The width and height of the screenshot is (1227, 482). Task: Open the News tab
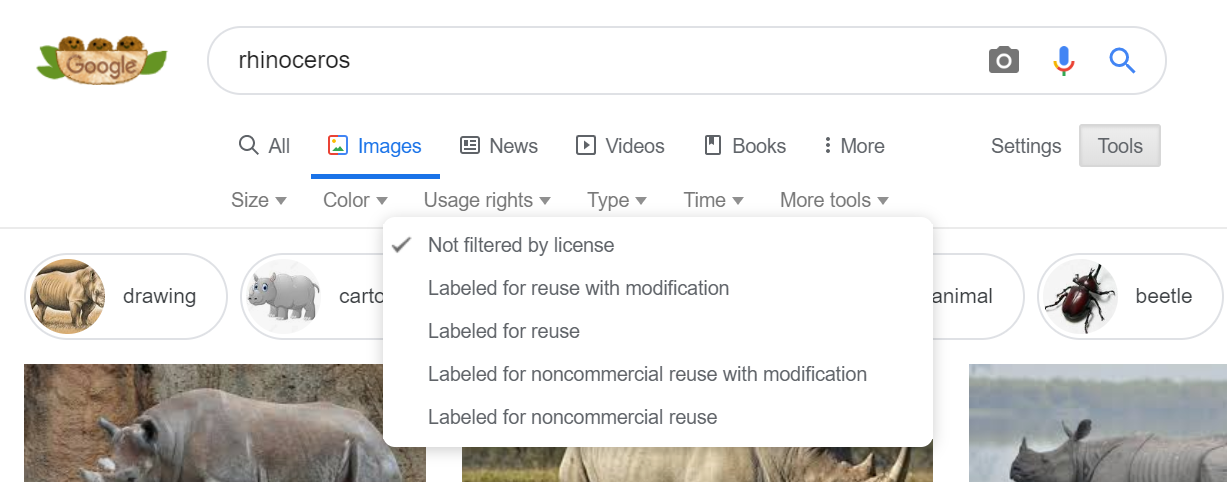[498, 146]
